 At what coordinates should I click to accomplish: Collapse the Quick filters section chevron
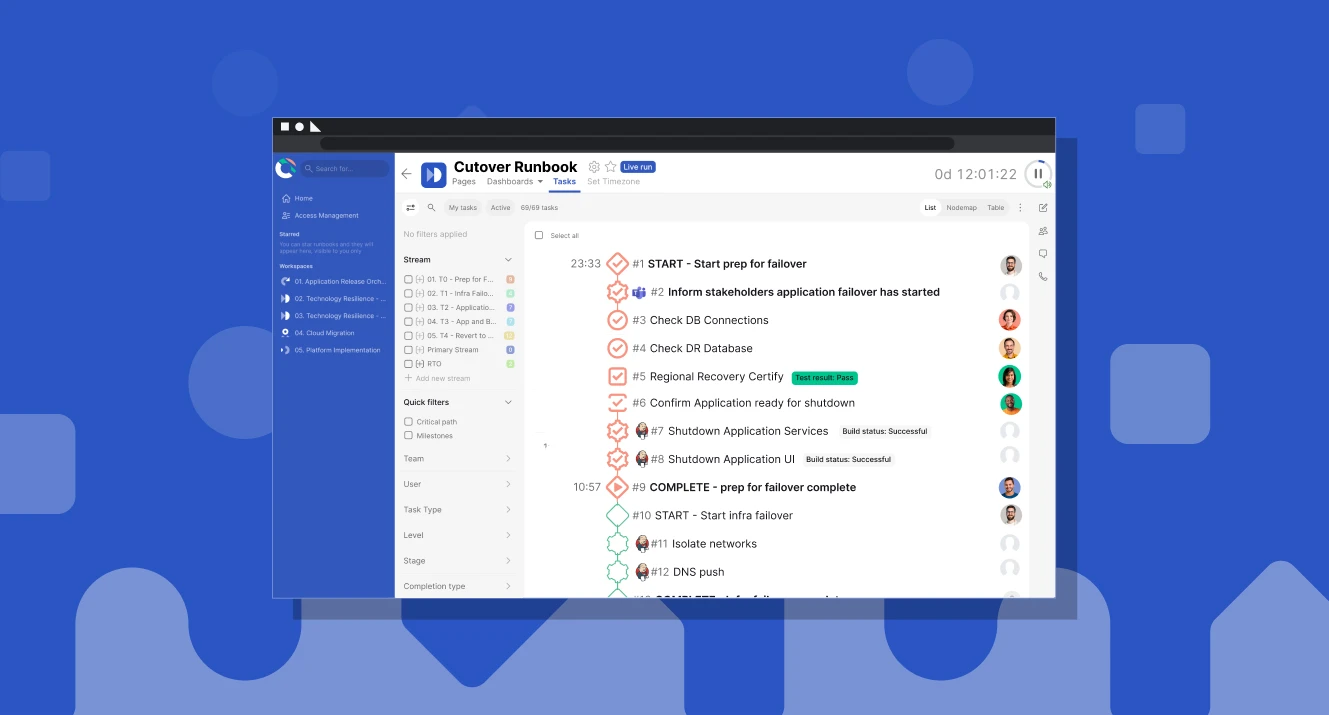pyautogui.click(x=508, y=402)
